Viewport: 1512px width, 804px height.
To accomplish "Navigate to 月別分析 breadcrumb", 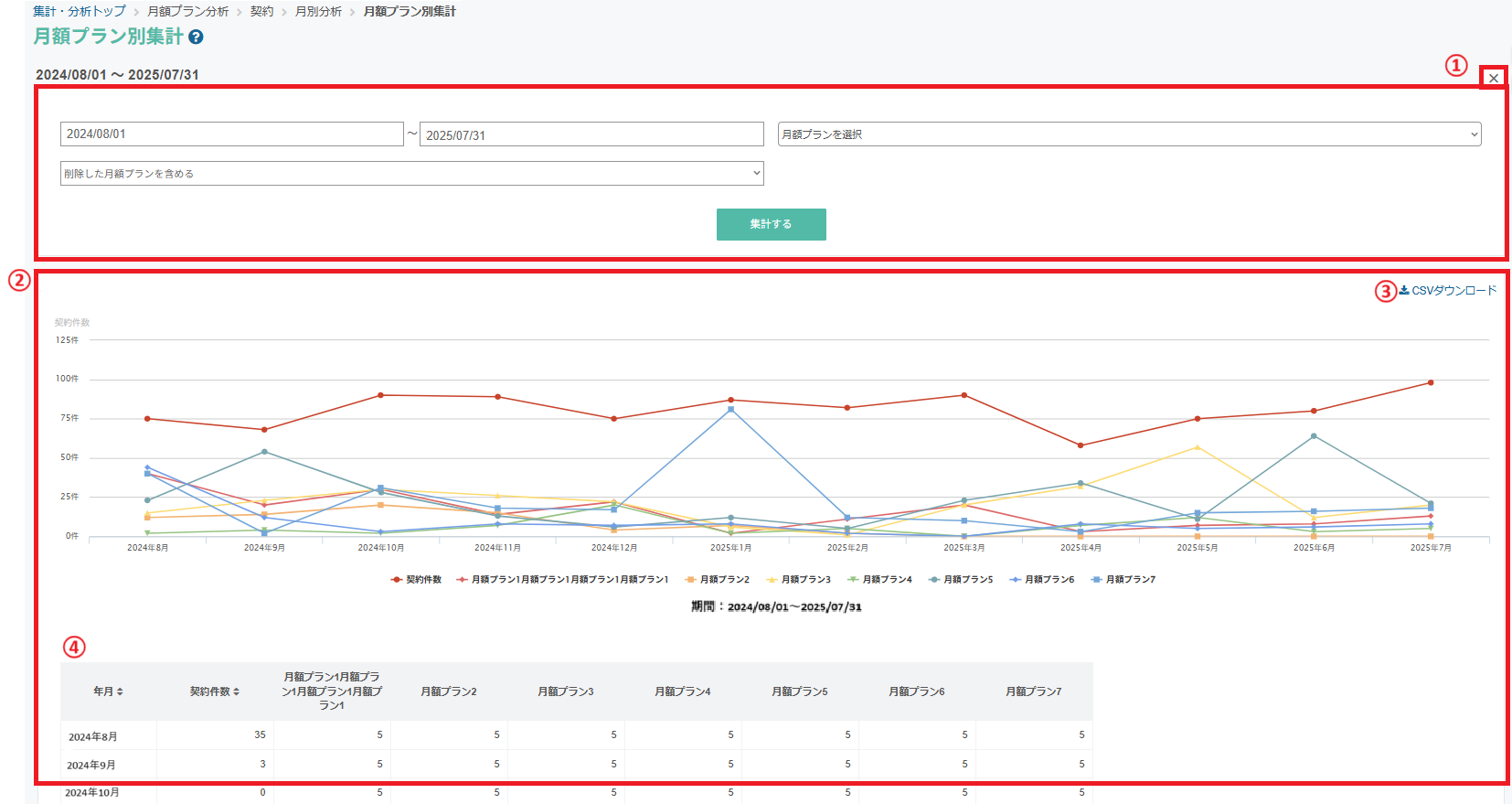I will 318,12.
